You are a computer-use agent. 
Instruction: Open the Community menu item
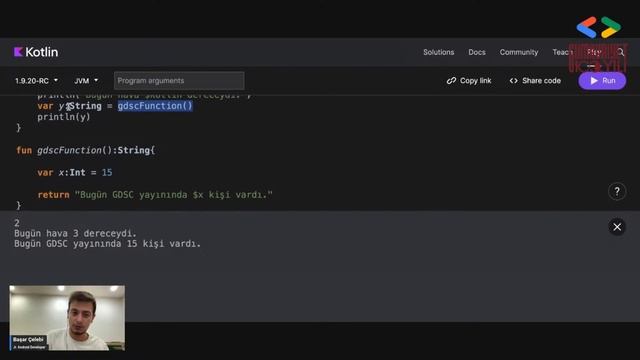point(519,52)
